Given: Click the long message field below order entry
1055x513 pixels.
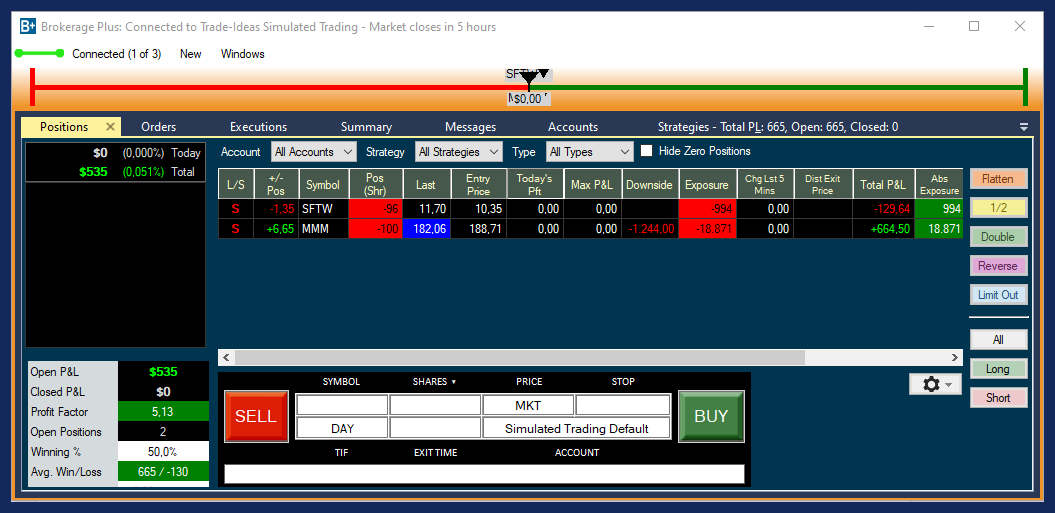Looking at the screenshot, I should point(484,474).
